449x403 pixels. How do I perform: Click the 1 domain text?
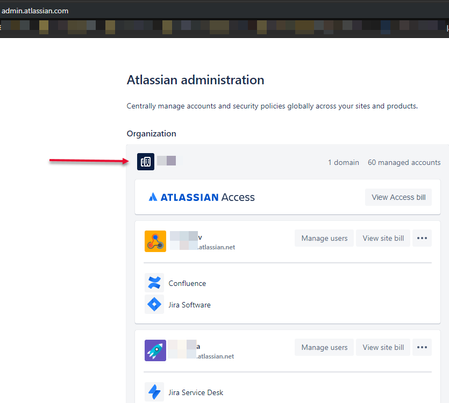(x=343, y=162)
